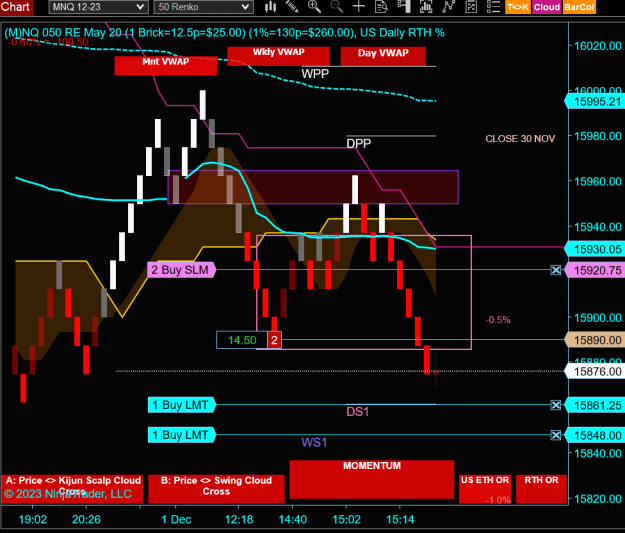
Task: Click the Mnt VWAP red button
Action: [x=165, y=65]
